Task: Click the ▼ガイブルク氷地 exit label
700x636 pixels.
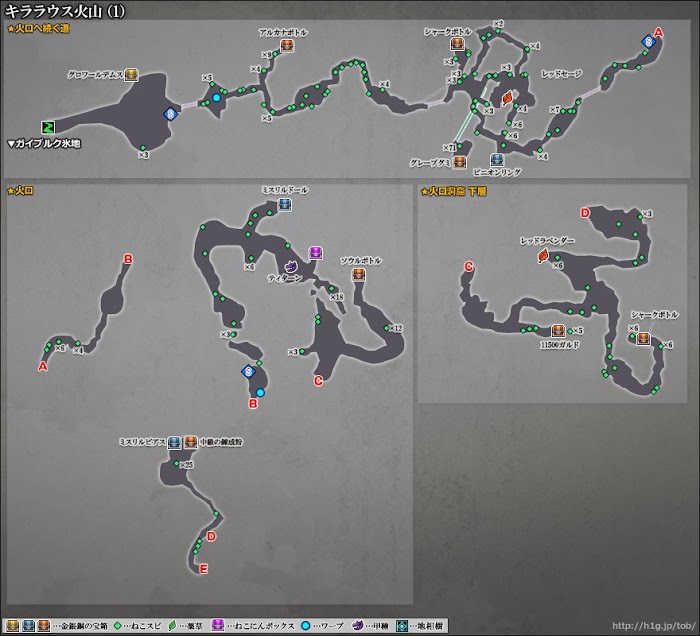Action: 44,144
